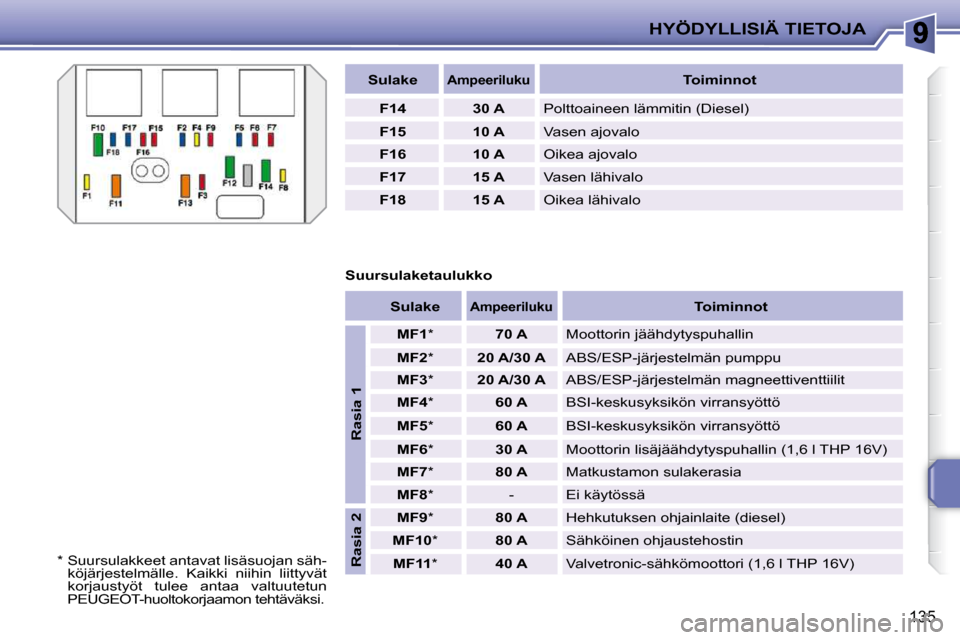
Task: Click the green F10 fuse in the diagram
Action: [97, 145]
